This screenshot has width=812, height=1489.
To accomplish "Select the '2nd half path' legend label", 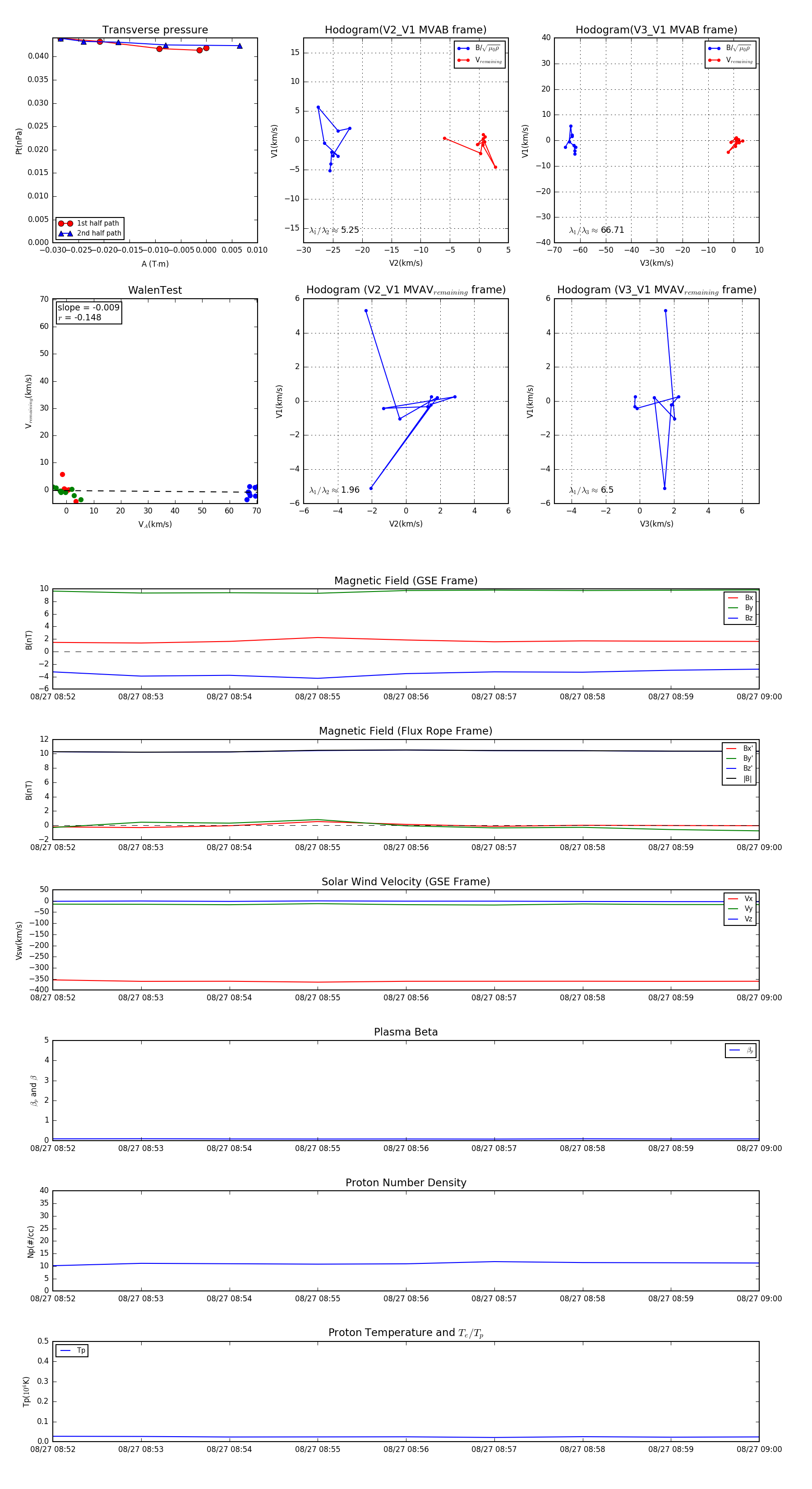I will pos(99,234).
